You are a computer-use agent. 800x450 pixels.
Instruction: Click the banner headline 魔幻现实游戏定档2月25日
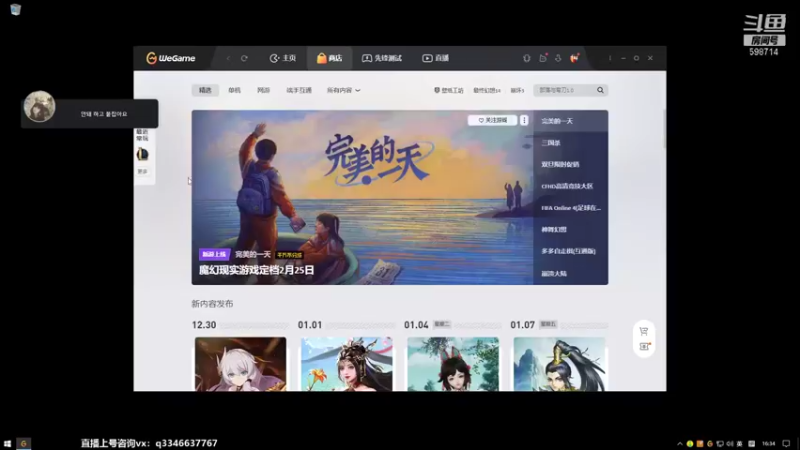[256, 270]
